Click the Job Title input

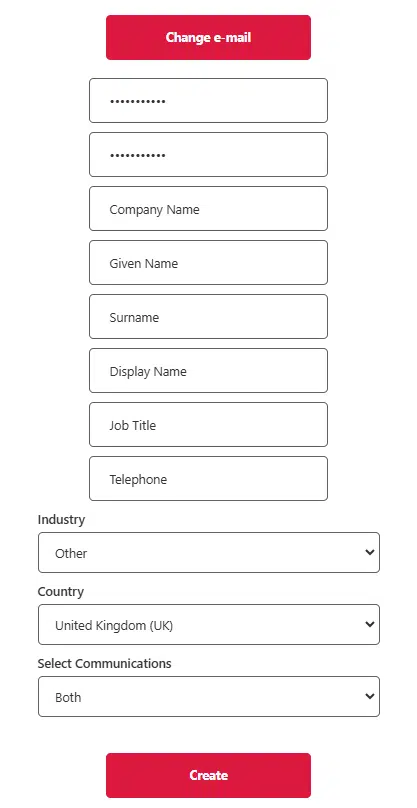click(x=208, y=425)
